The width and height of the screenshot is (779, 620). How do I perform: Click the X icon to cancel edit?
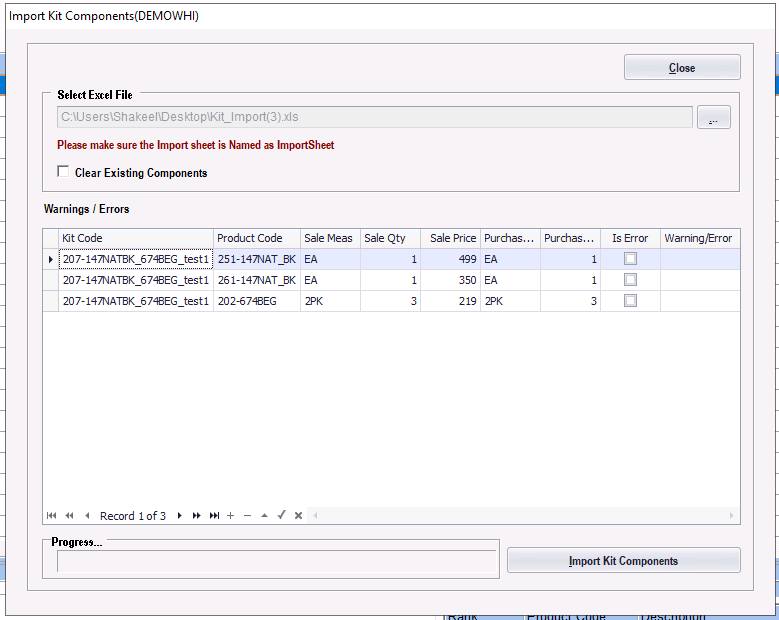coord(298,516)
